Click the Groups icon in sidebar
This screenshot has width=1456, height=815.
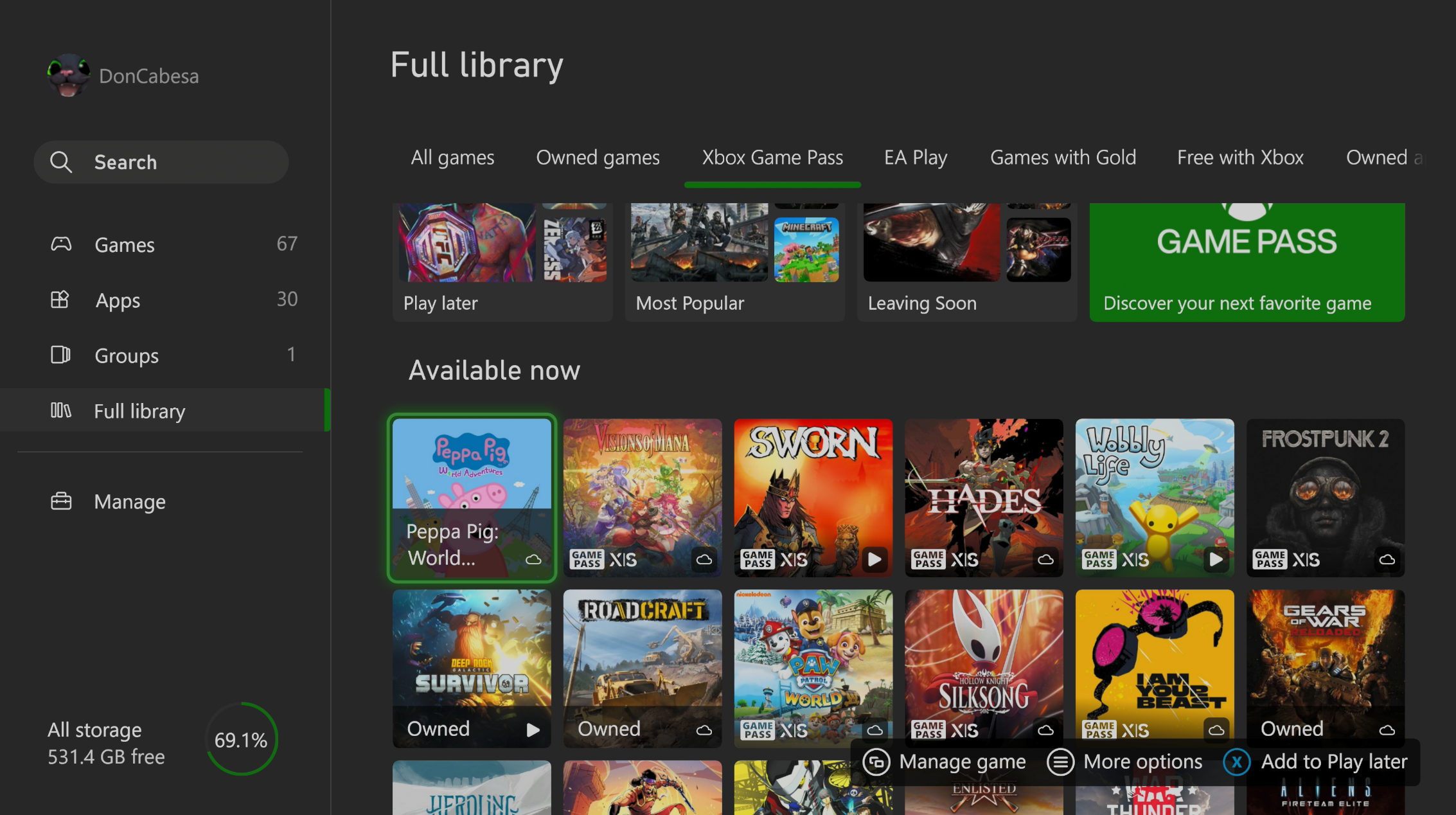pyautogui.click(x=60, y=355)
